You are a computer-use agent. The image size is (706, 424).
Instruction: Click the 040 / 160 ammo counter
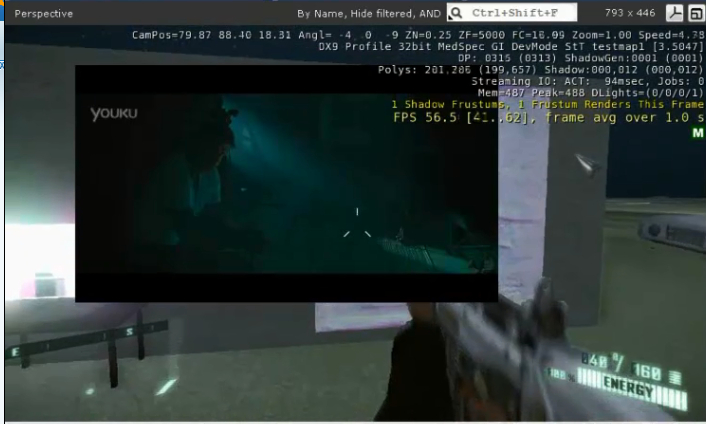(631, 367)
